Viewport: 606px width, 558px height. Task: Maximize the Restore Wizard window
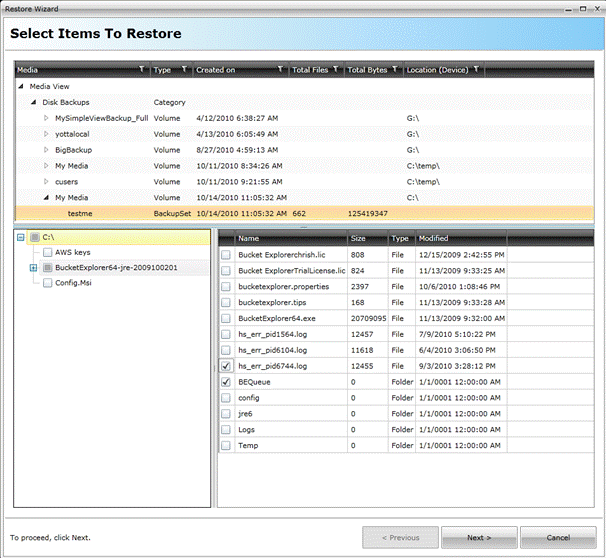582,9
